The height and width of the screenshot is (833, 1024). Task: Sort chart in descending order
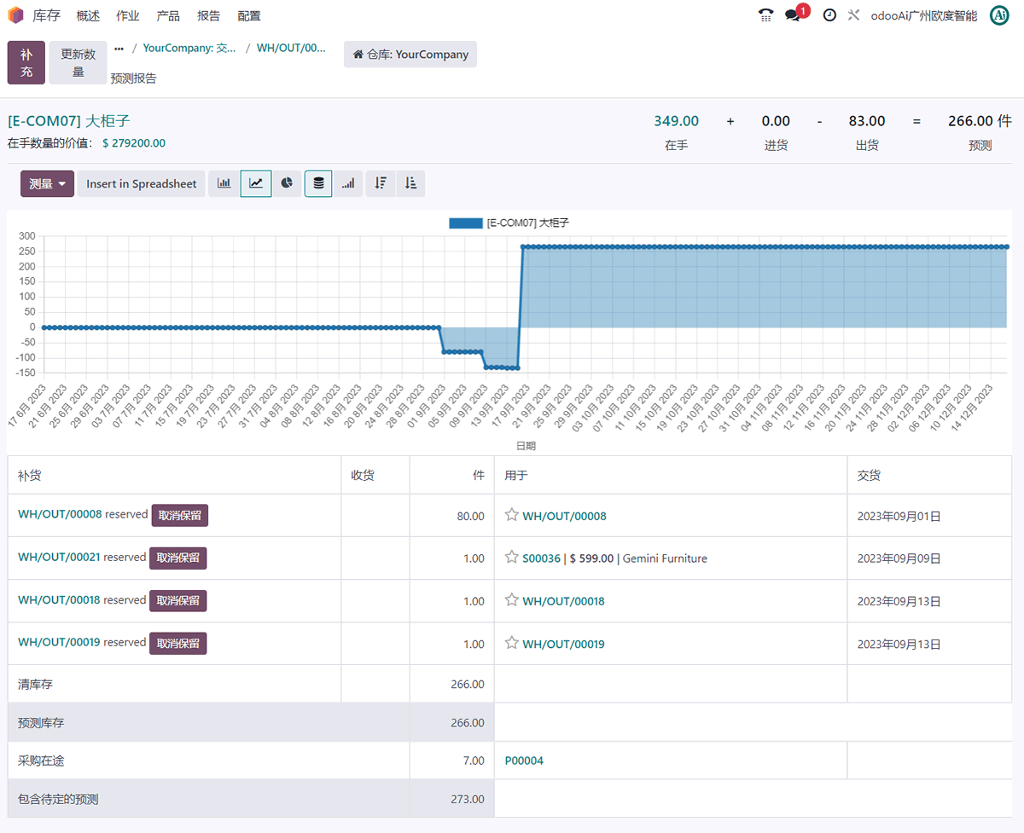[x=381, y=183]
